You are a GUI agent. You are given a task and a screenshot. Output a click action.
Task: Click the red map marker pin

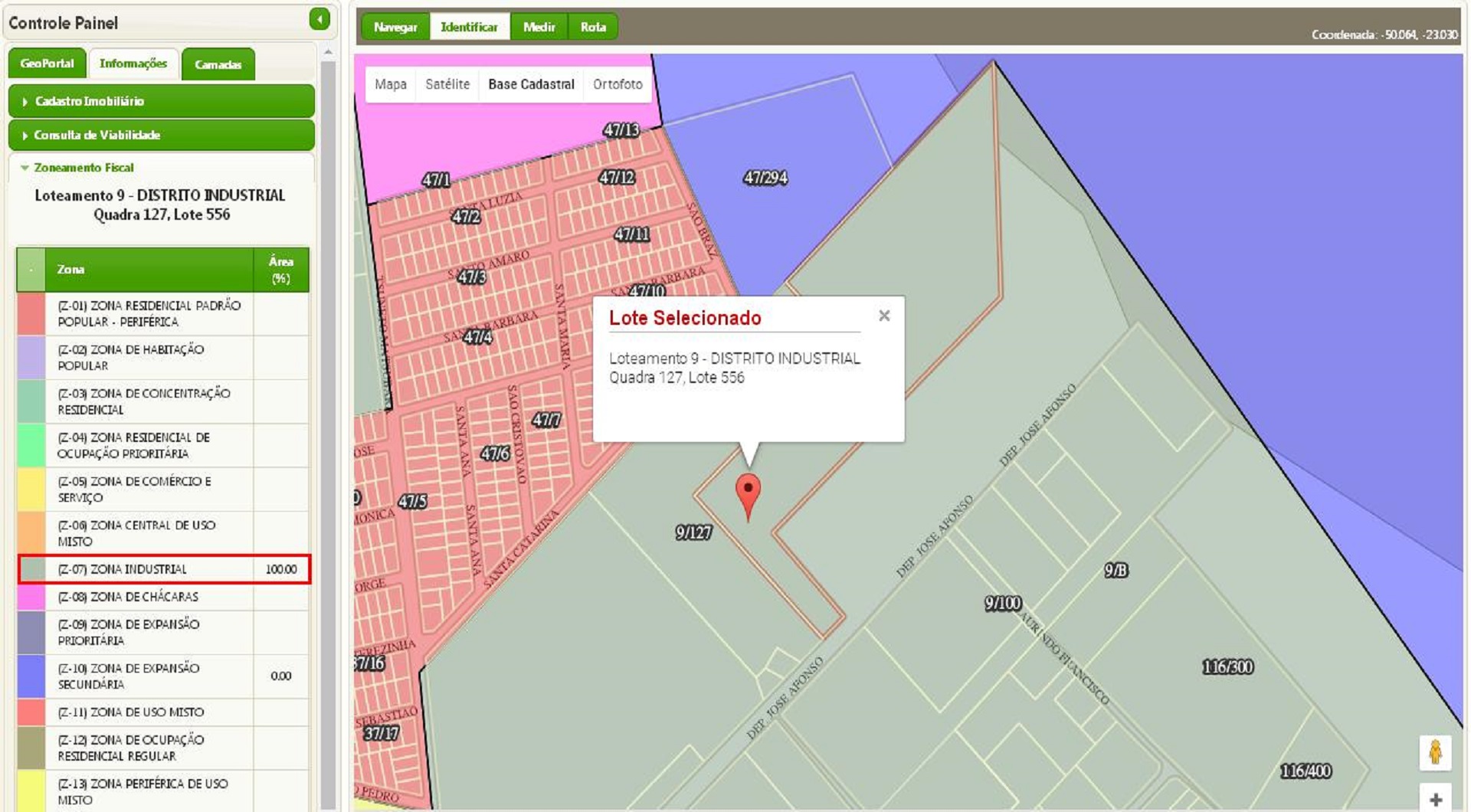[748, 493]
